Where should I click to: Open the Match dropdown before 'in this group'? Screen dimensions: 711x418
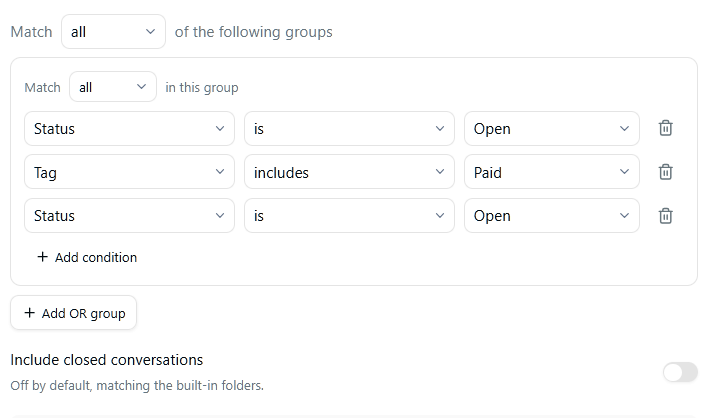(113, 87)
